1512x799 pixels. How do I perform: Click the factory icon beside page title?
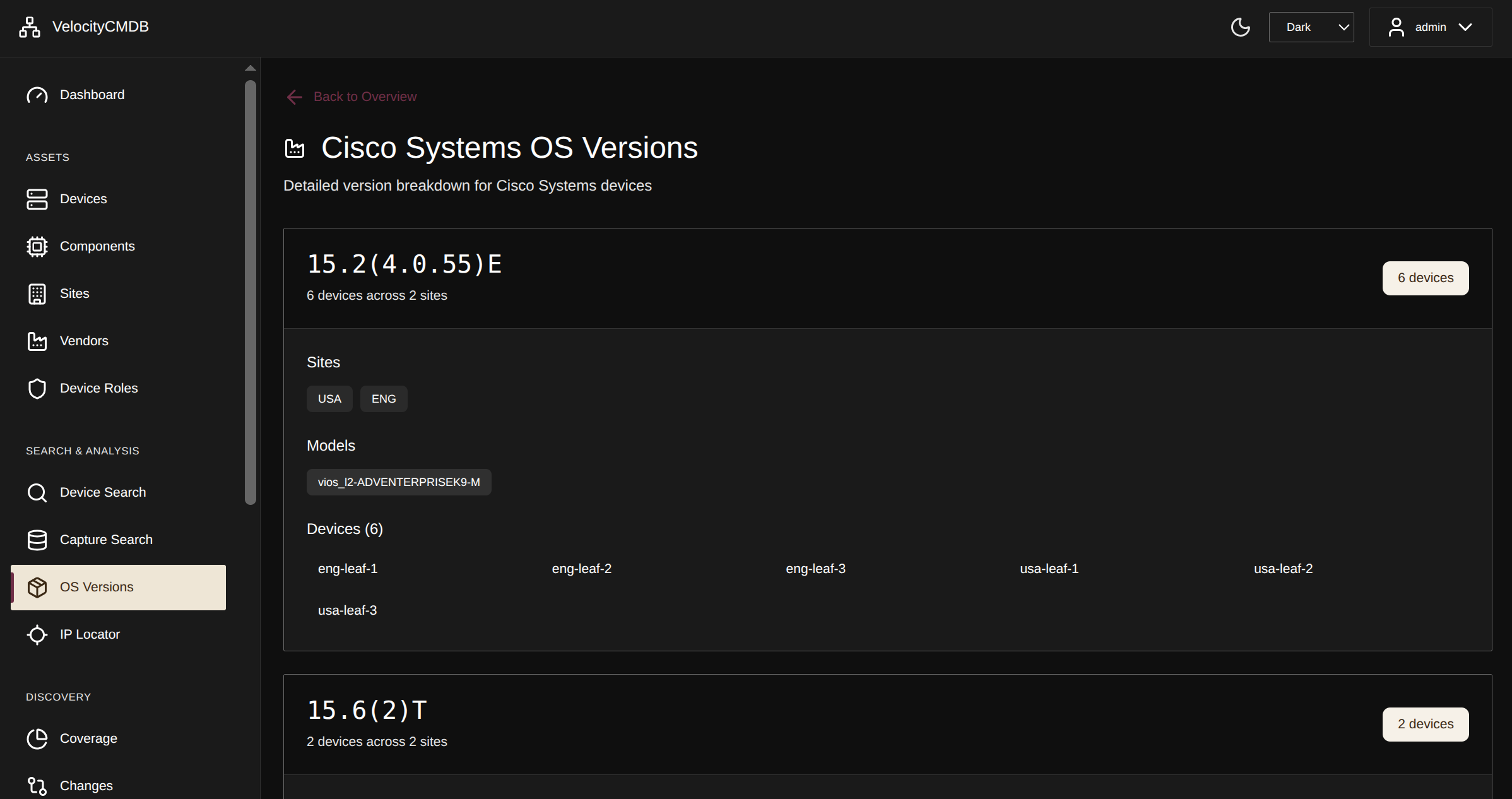295,149
